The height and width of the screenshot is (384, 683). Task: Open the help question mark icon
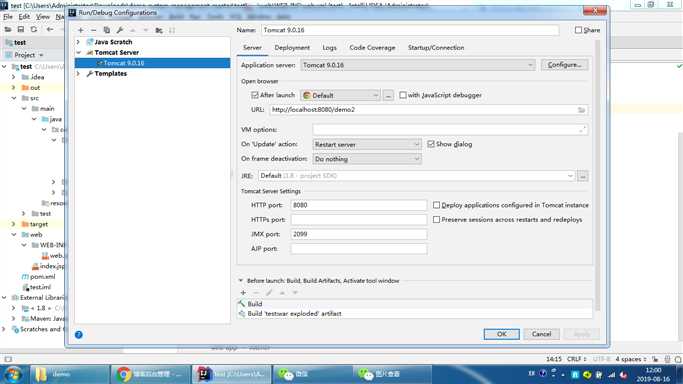coord(79,334)
